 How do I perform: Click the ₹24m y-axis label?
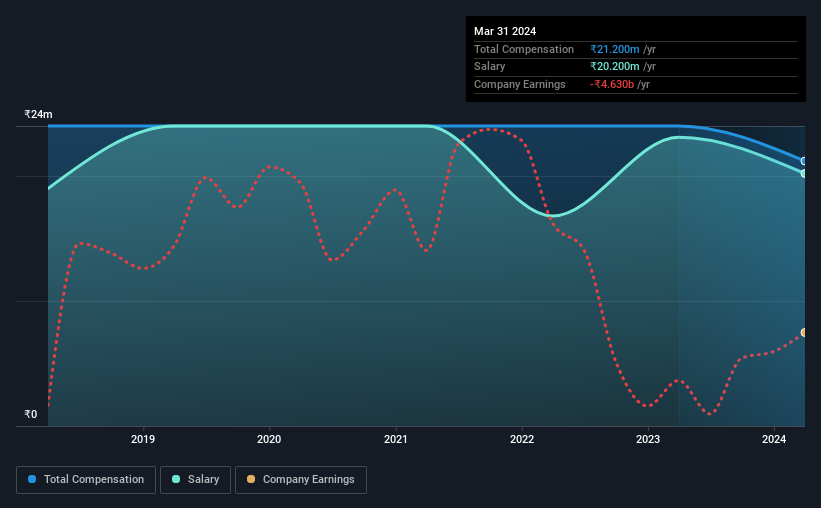38,114
